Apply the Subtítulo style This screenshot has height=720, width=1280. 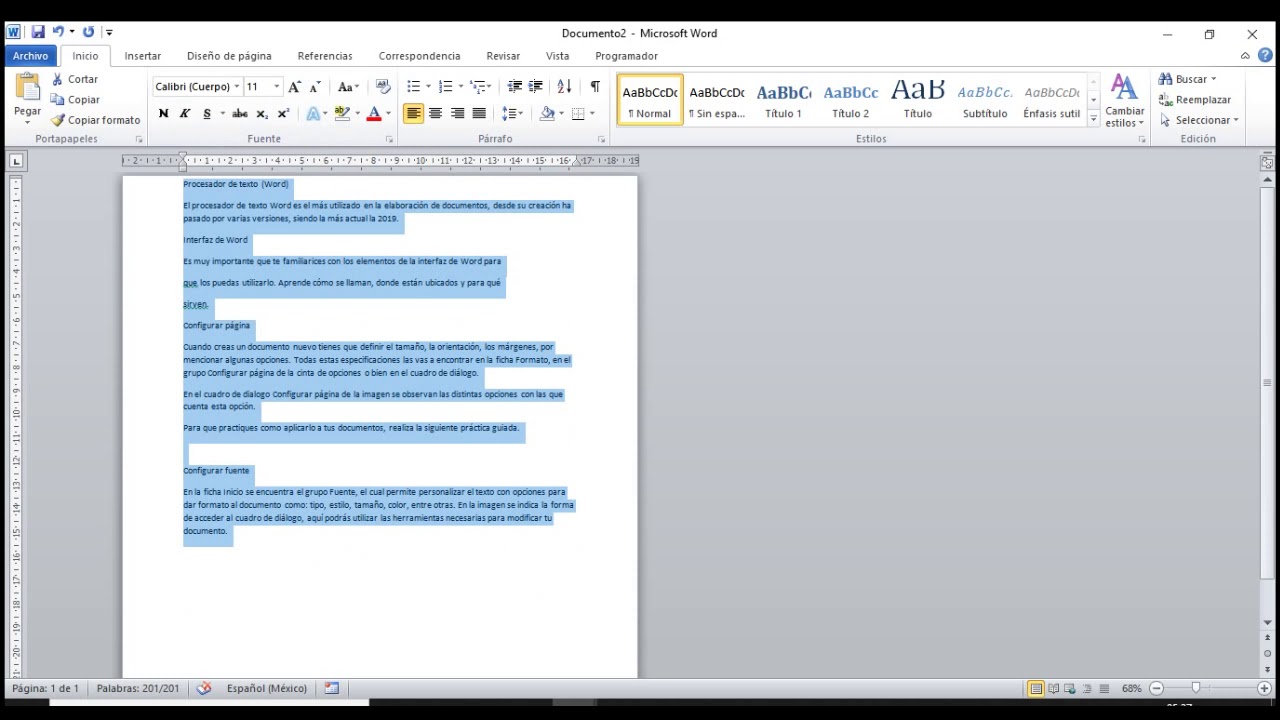click(x=985, y=99)
